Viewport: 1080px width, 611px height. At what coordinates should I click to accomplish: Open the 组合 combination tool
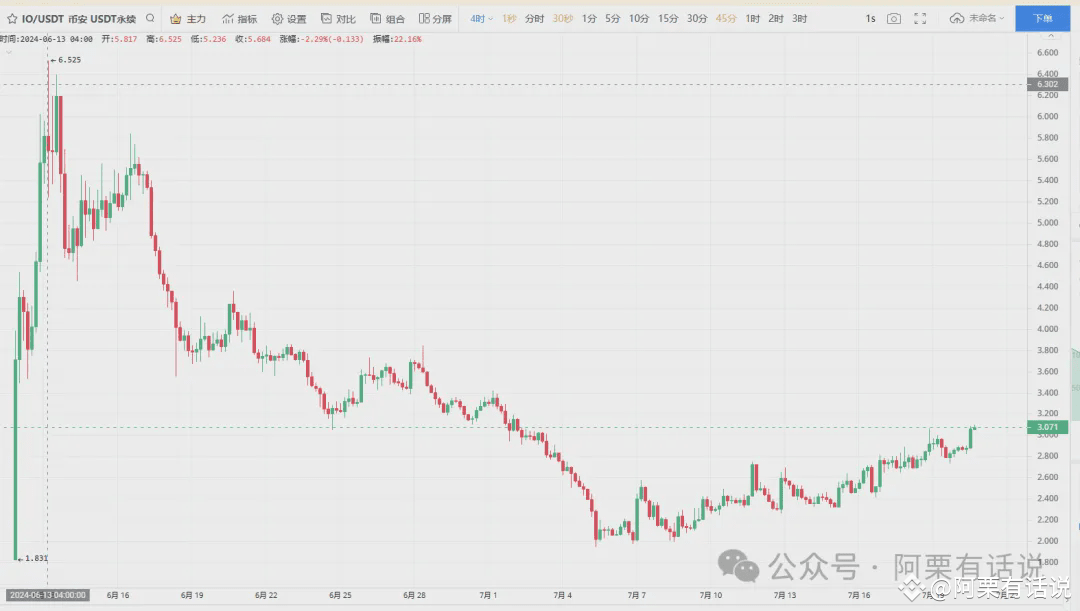click(388, 19)
